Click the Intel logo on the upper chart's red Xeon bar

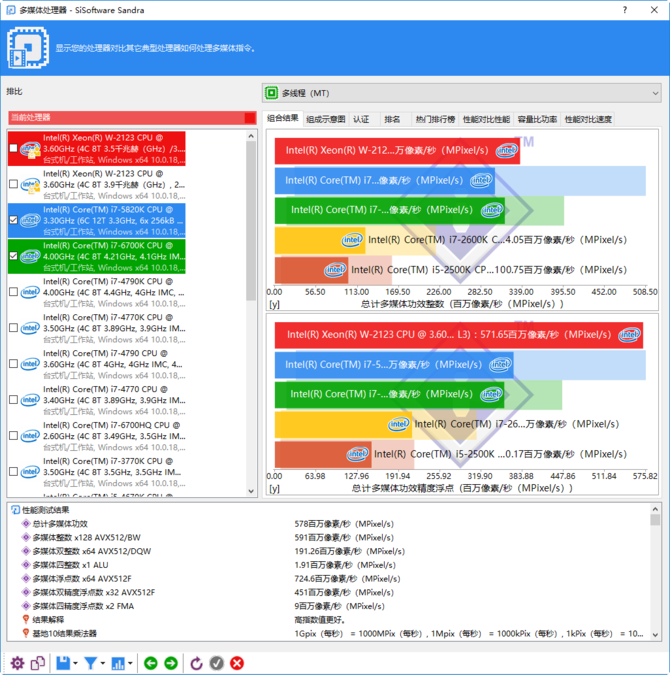[x=506, y=151]
